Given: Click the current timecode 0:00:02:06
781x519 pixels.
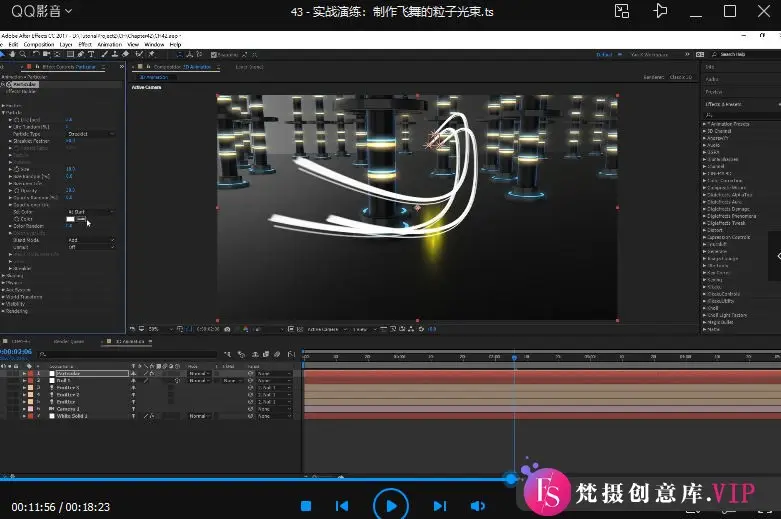Looking at the screenshot, I should click(16, 352).
